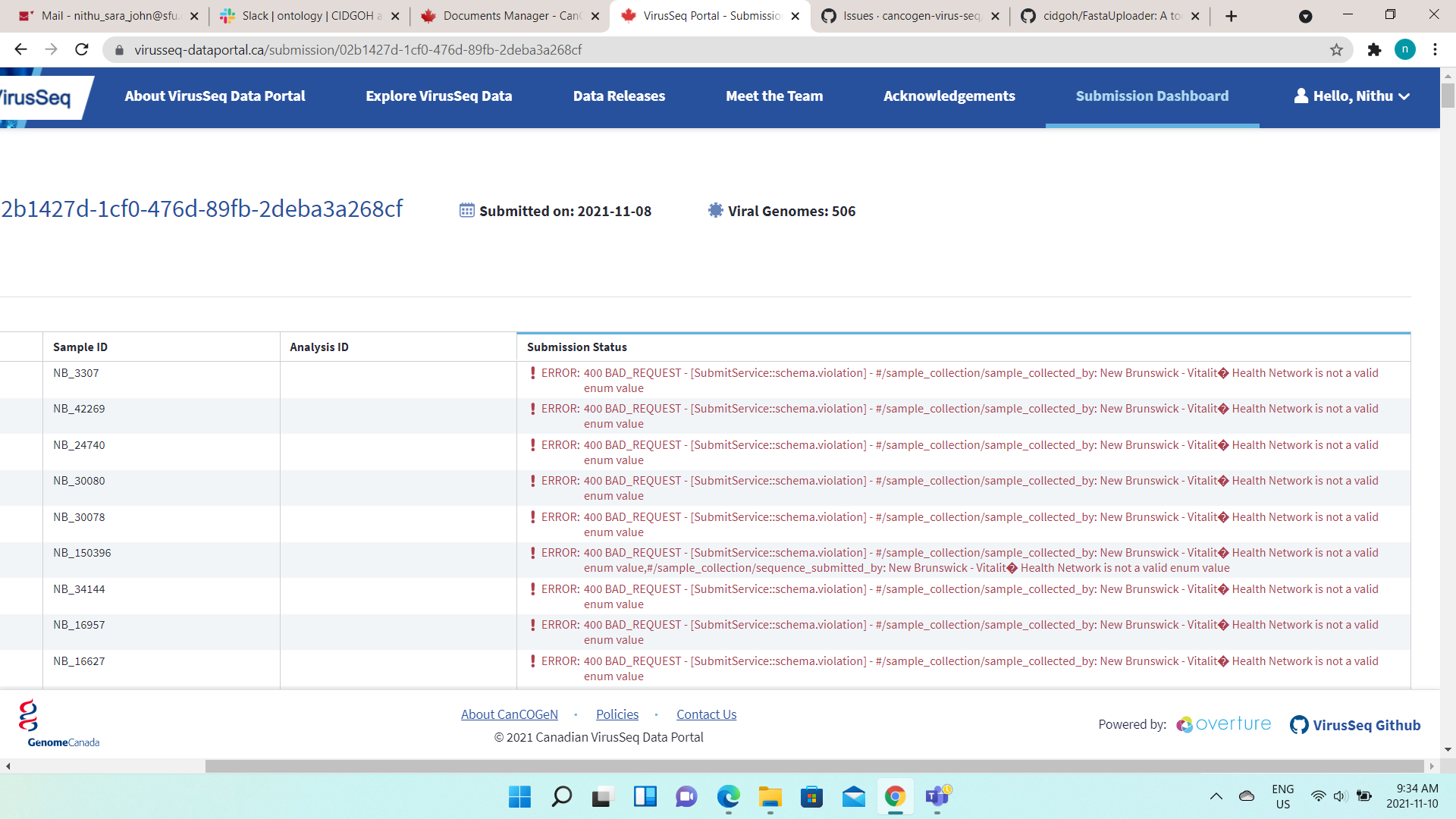Expand hidden icons in system tray
Viewport: 1456px width, 819px height.
(x=1216, y=796)
